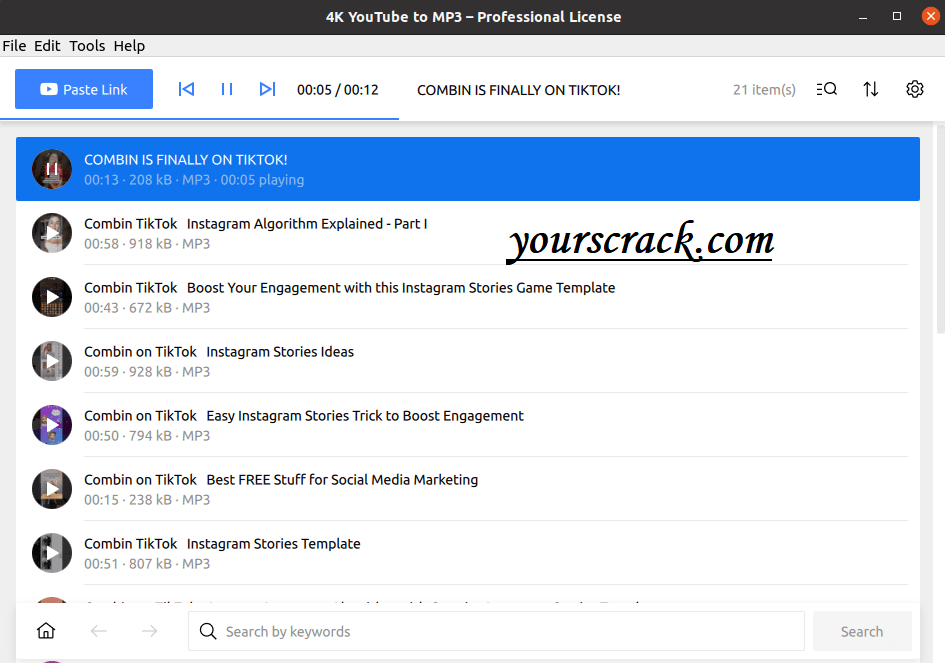This screenshot has width=945, height=663.
Task: Open the Edit menu
Action: click(47, 46)
